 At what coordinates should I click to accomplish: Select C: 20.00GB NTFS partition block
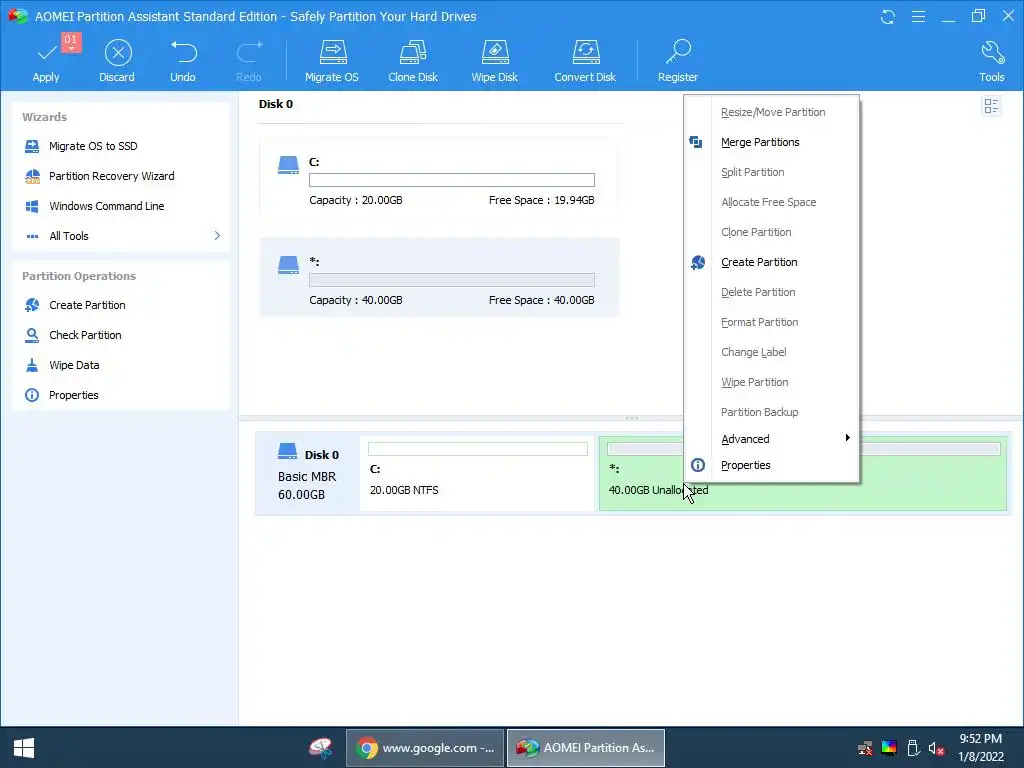[477, 473]
